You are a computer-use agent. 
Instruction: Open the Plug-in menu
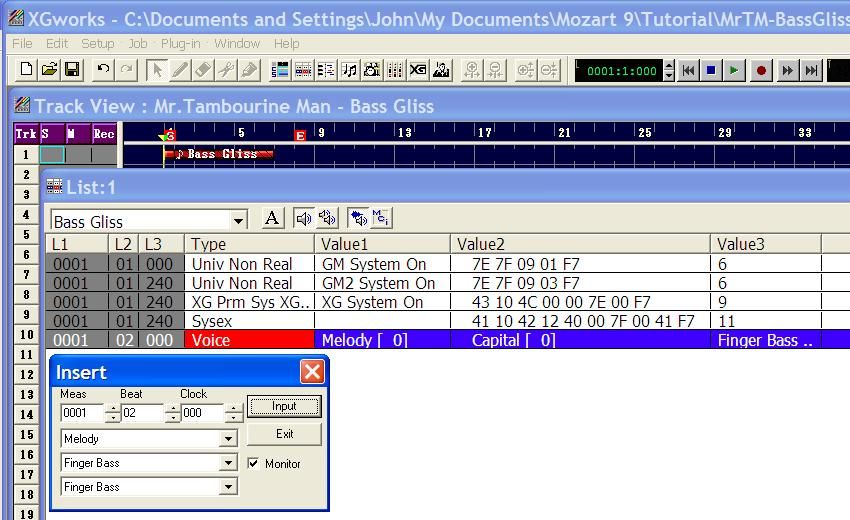[x=181, y=43]
